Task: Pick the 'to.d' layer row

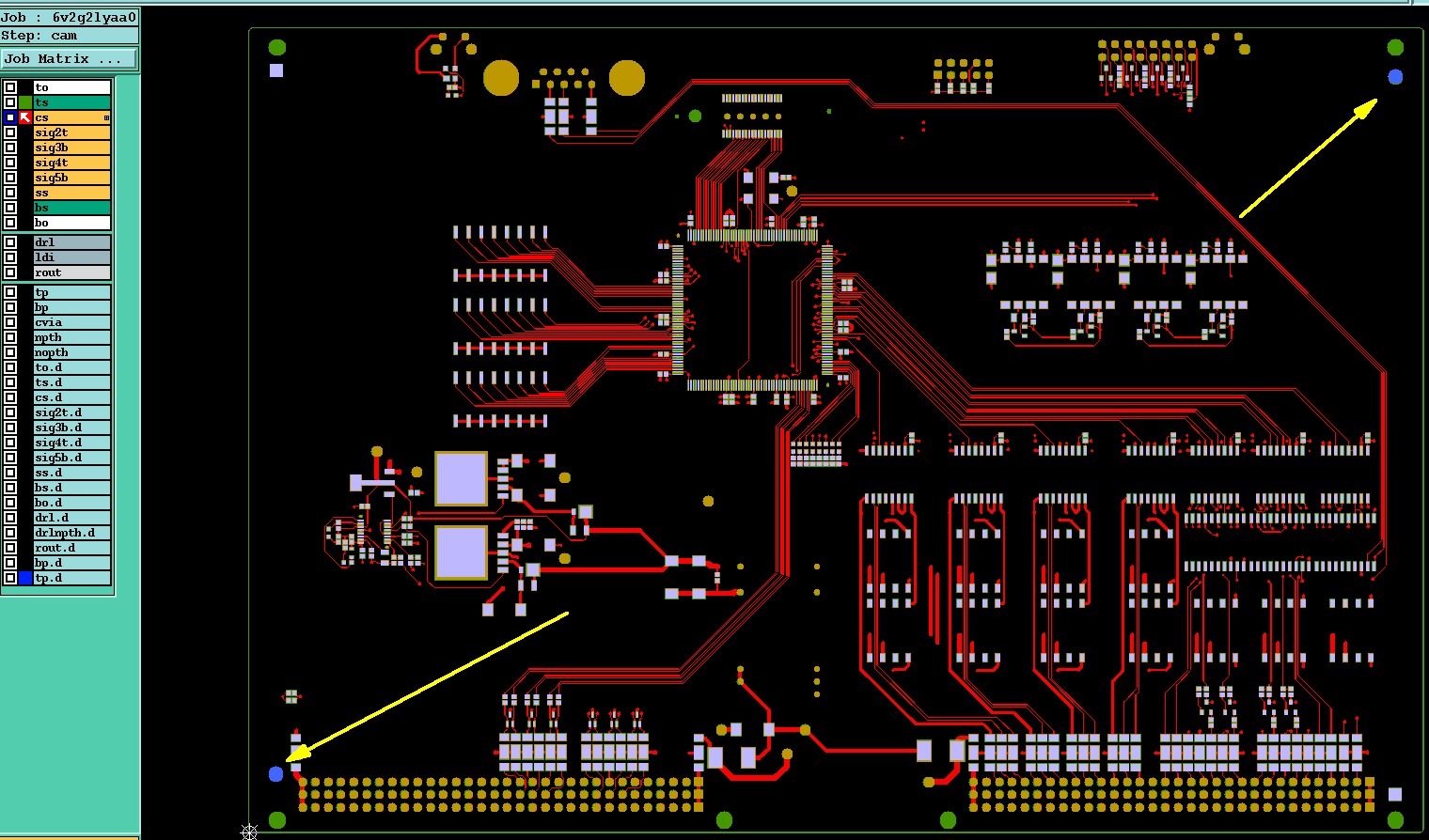Action: click(x=72, y=367)
